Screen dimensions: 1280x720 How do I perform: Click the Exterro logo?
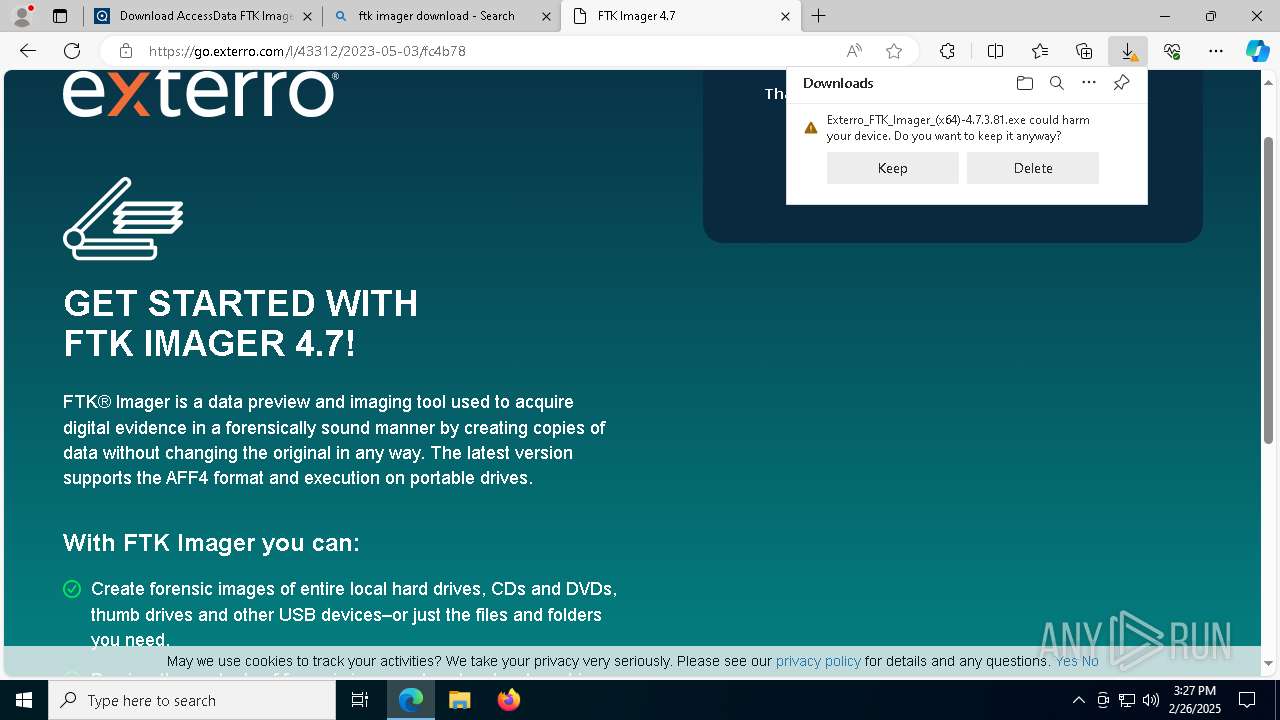200,93
